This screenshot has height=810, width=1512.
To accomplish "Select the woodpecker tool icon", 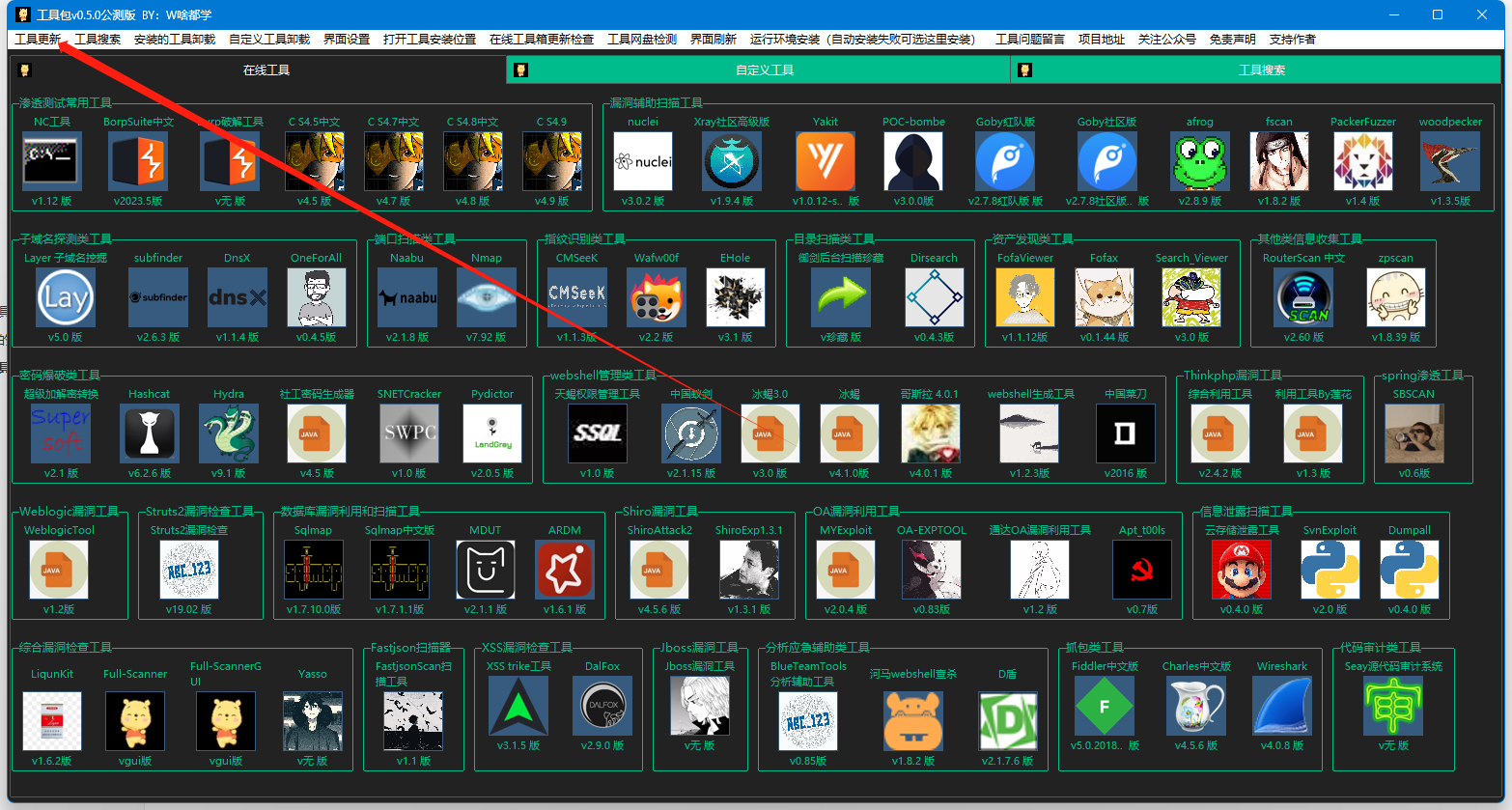I will point(1450,161).
